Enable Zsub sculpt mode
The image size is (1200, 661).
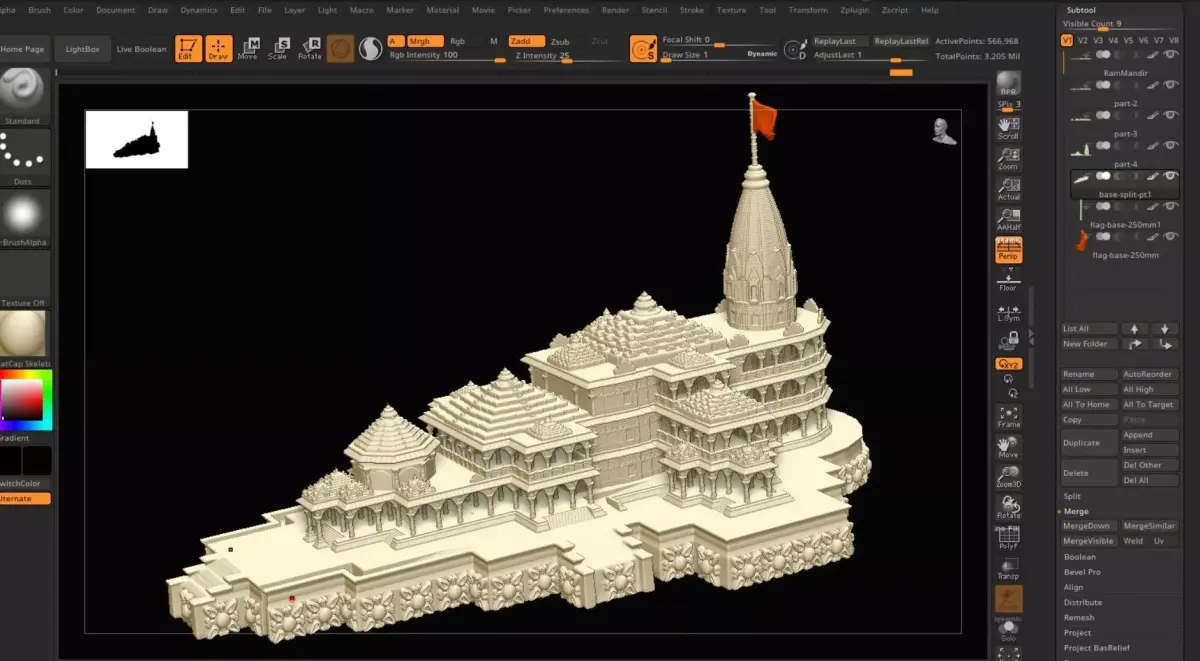tap(560, 42)
